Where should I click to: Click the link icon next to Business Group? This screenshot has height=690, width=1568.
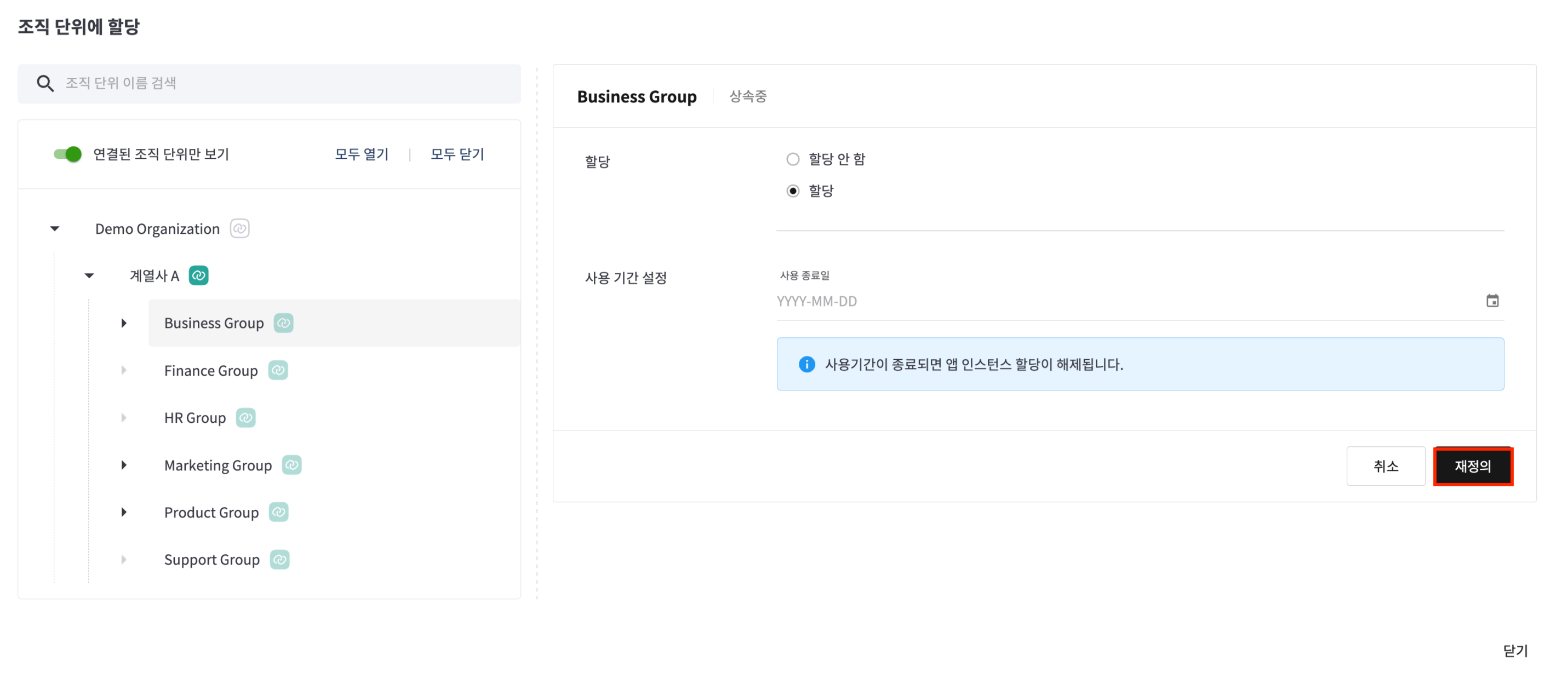[283, 323]
